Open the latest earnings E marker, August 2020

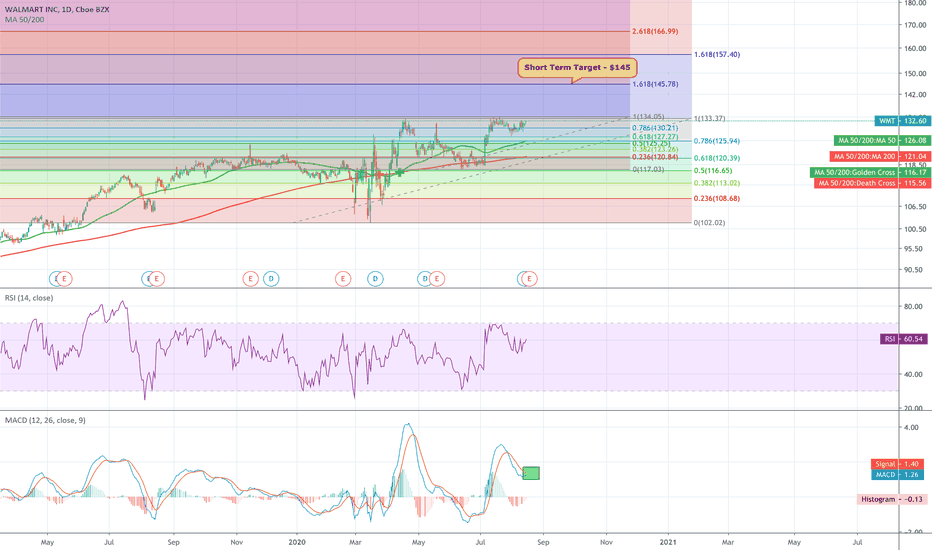tap(530, 278)
